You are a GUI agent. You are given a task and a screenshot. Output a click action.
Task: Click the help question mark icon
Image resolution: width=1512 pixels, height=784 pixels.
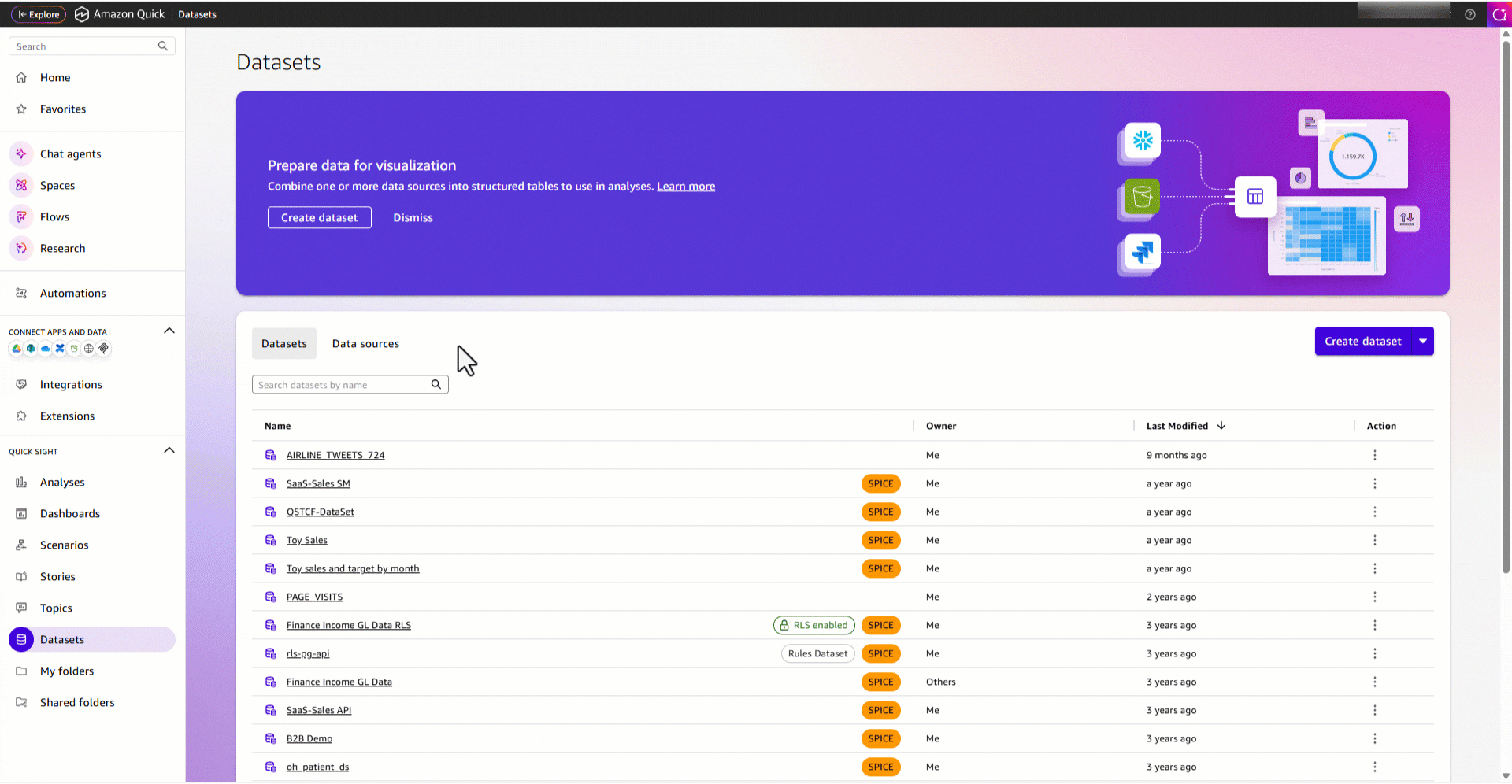(1470, 14)
